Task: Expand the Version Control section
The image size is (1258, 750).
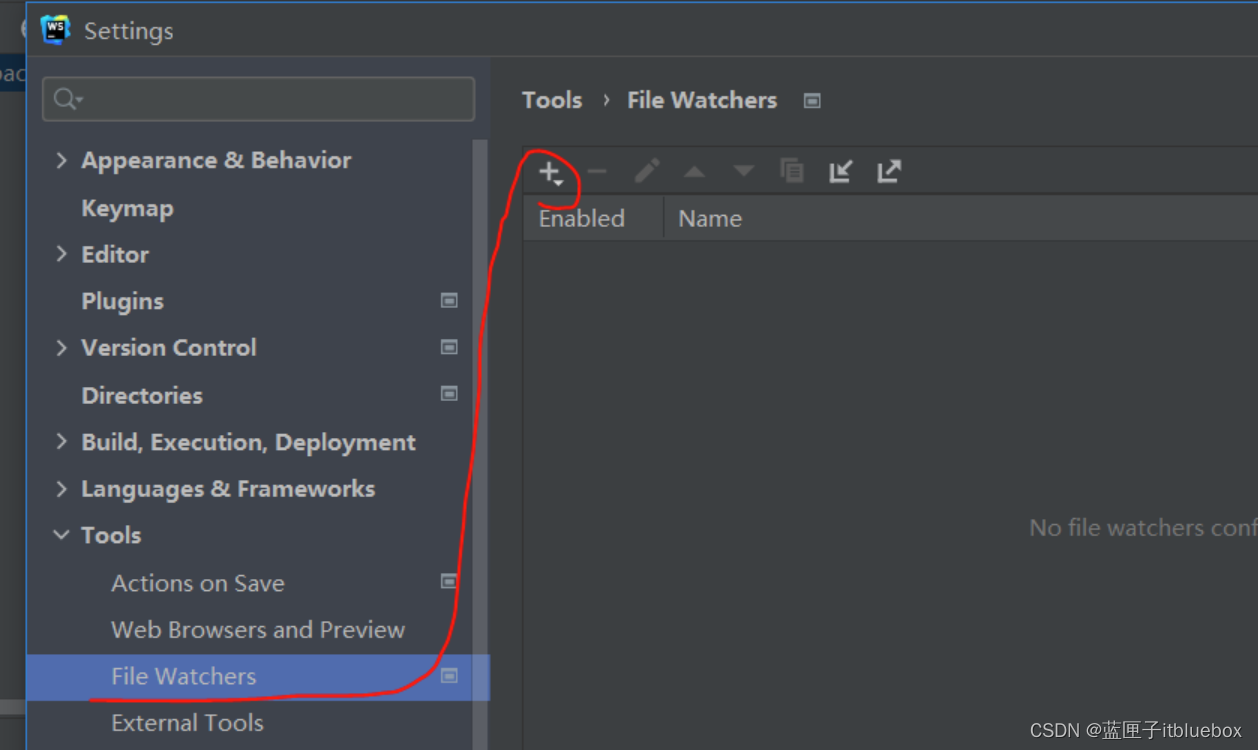Action: coord(62,347)
